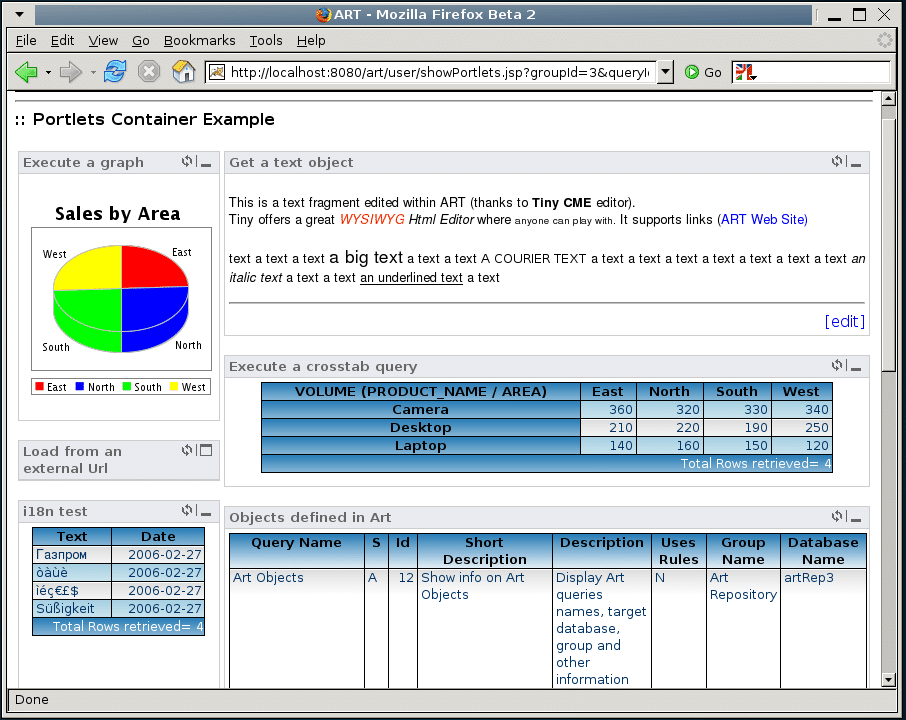
Task: Refresh the Execute a crosstab query portlet
Action: point(837,366)
